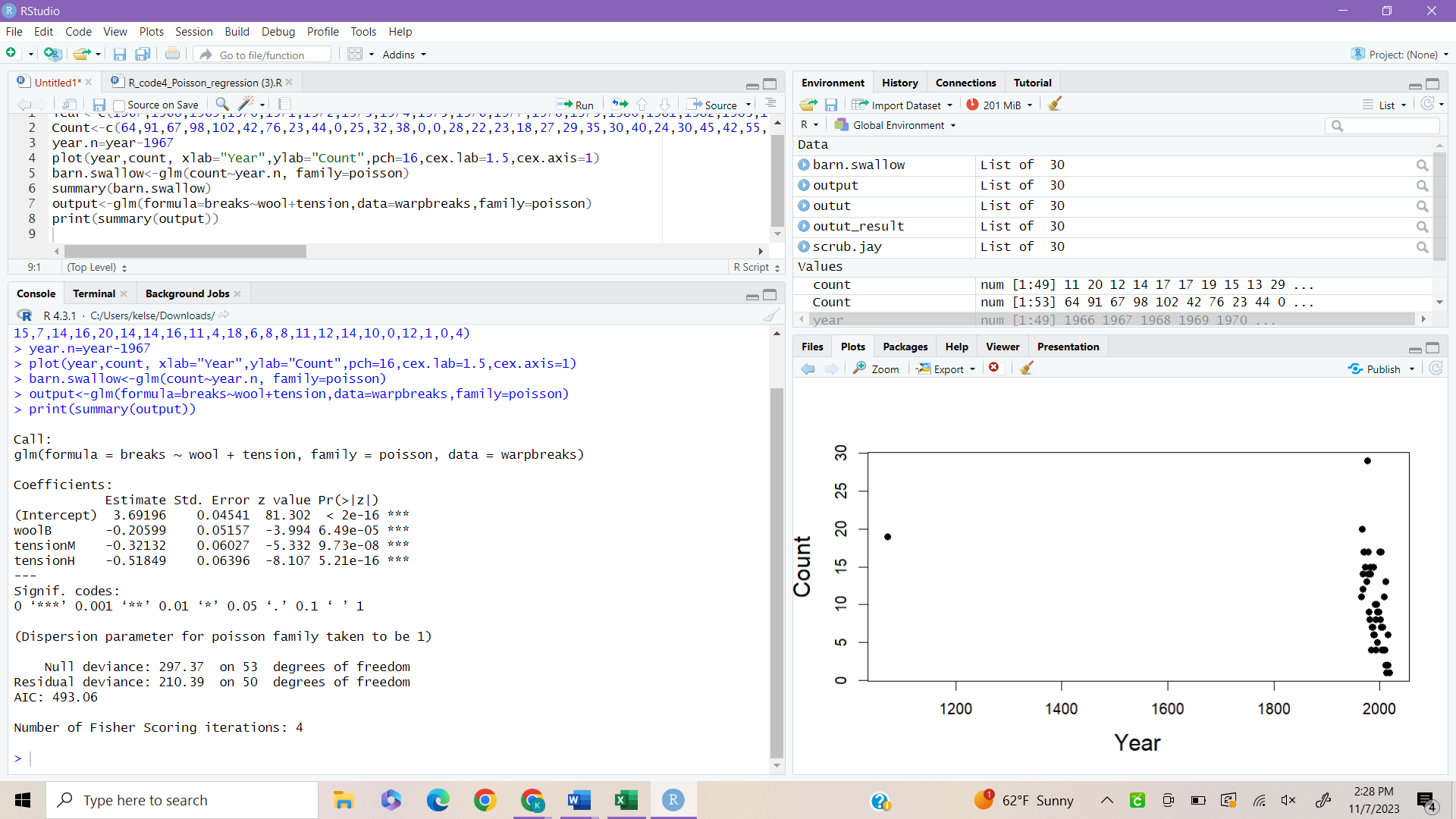Click Environment pane vertical scrollbar
The height and width of the screenshot is (819, 1456).
(x=1439, y=205)
